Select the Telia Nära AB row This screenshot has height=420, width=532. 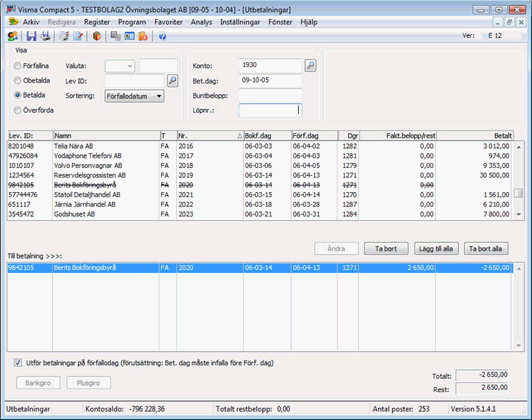tap(260, 146)
